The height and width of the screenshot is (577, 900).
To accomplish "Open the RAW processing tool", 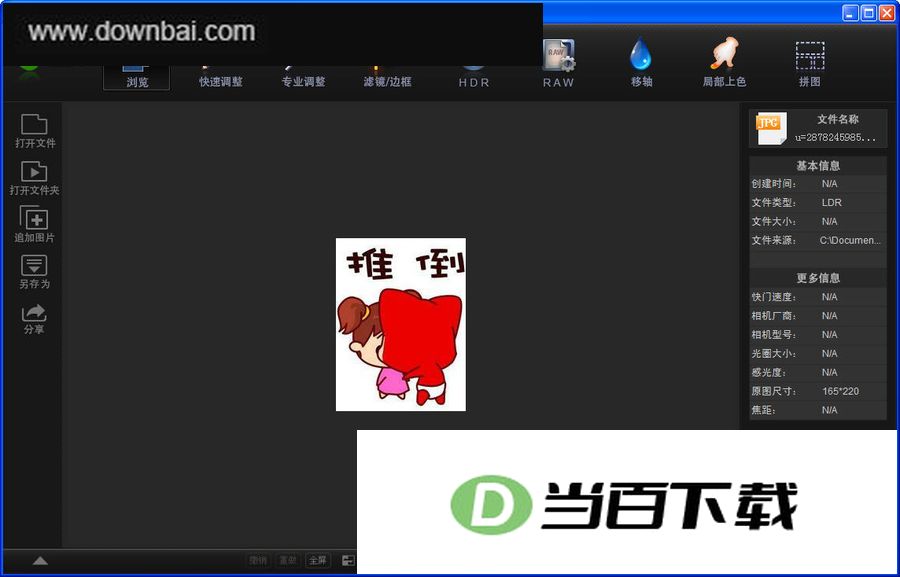I will [558, 63].
